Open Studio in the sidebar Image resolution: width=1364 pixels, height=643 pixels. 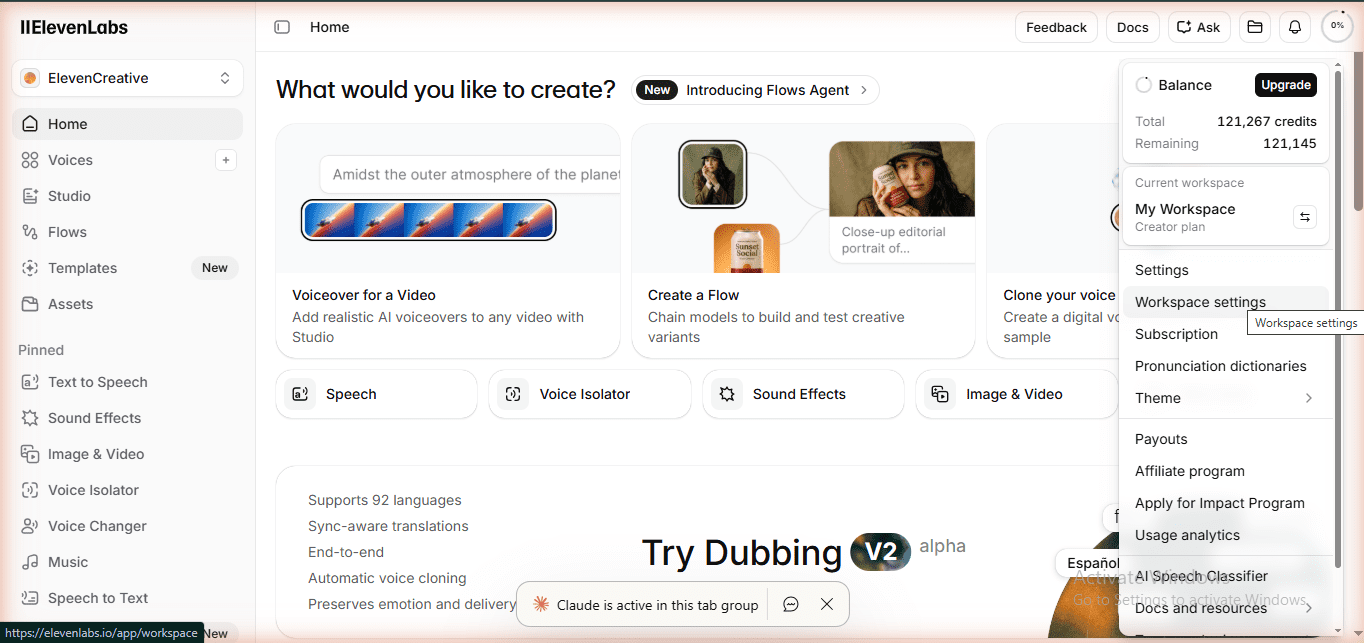click(127, 196)
